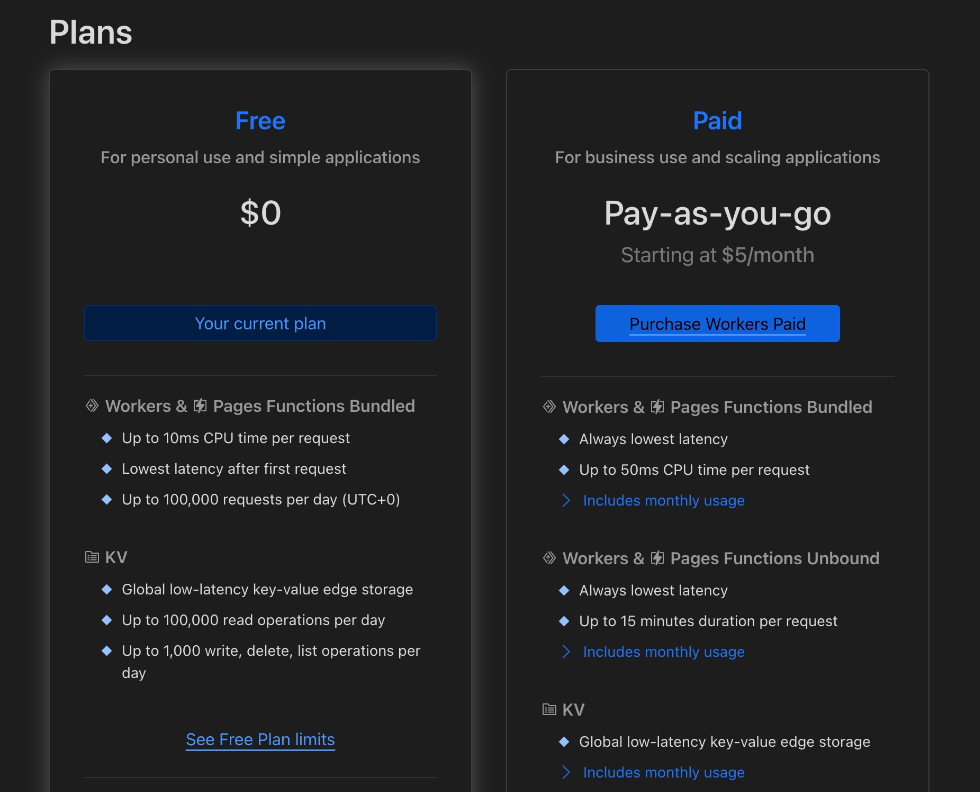The image size is (980, 792).
Task: Click the Pages Functions icon in Free plan heading
Action: pos(200,406)
